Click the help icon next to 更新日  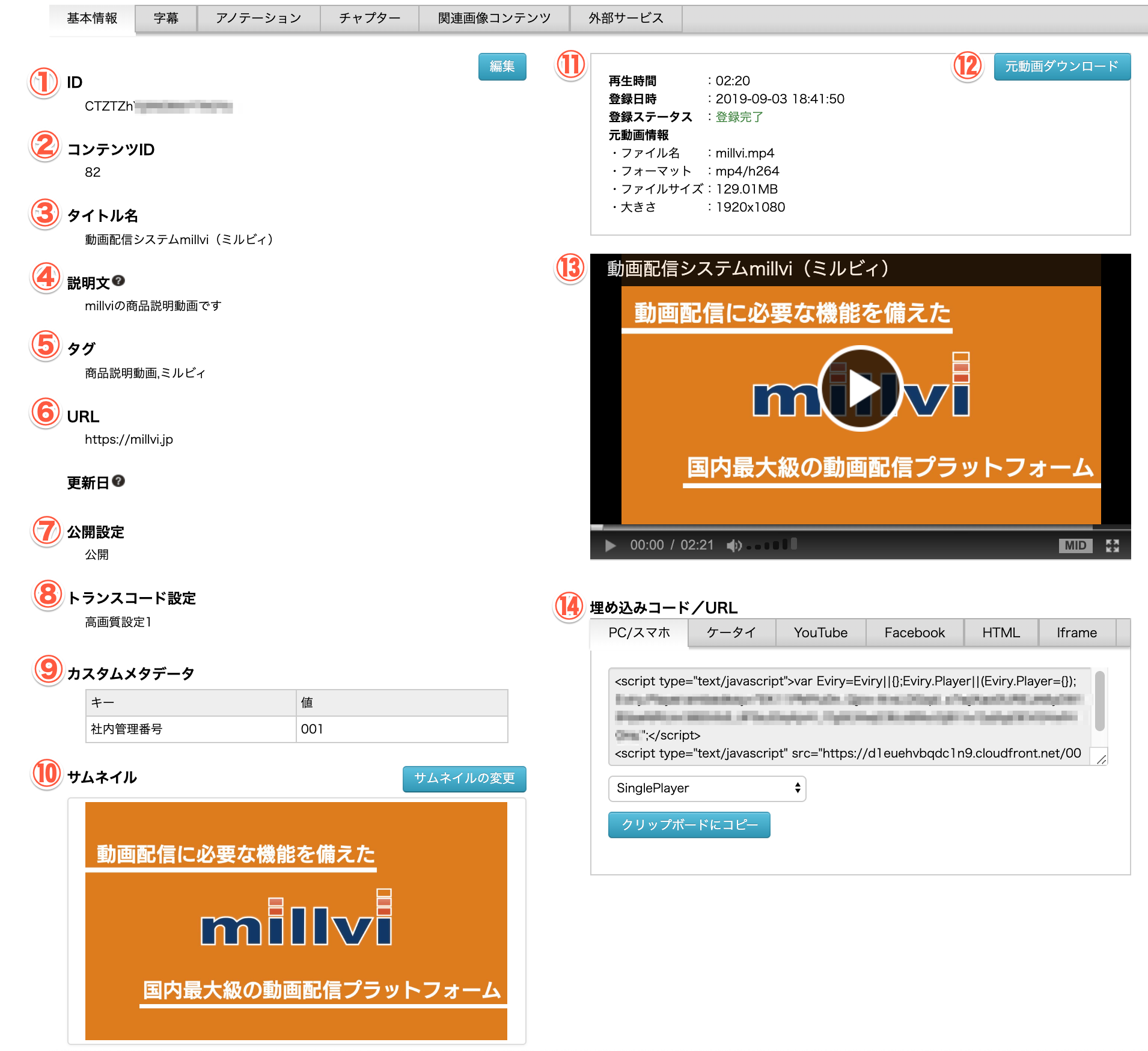point(118,481)
